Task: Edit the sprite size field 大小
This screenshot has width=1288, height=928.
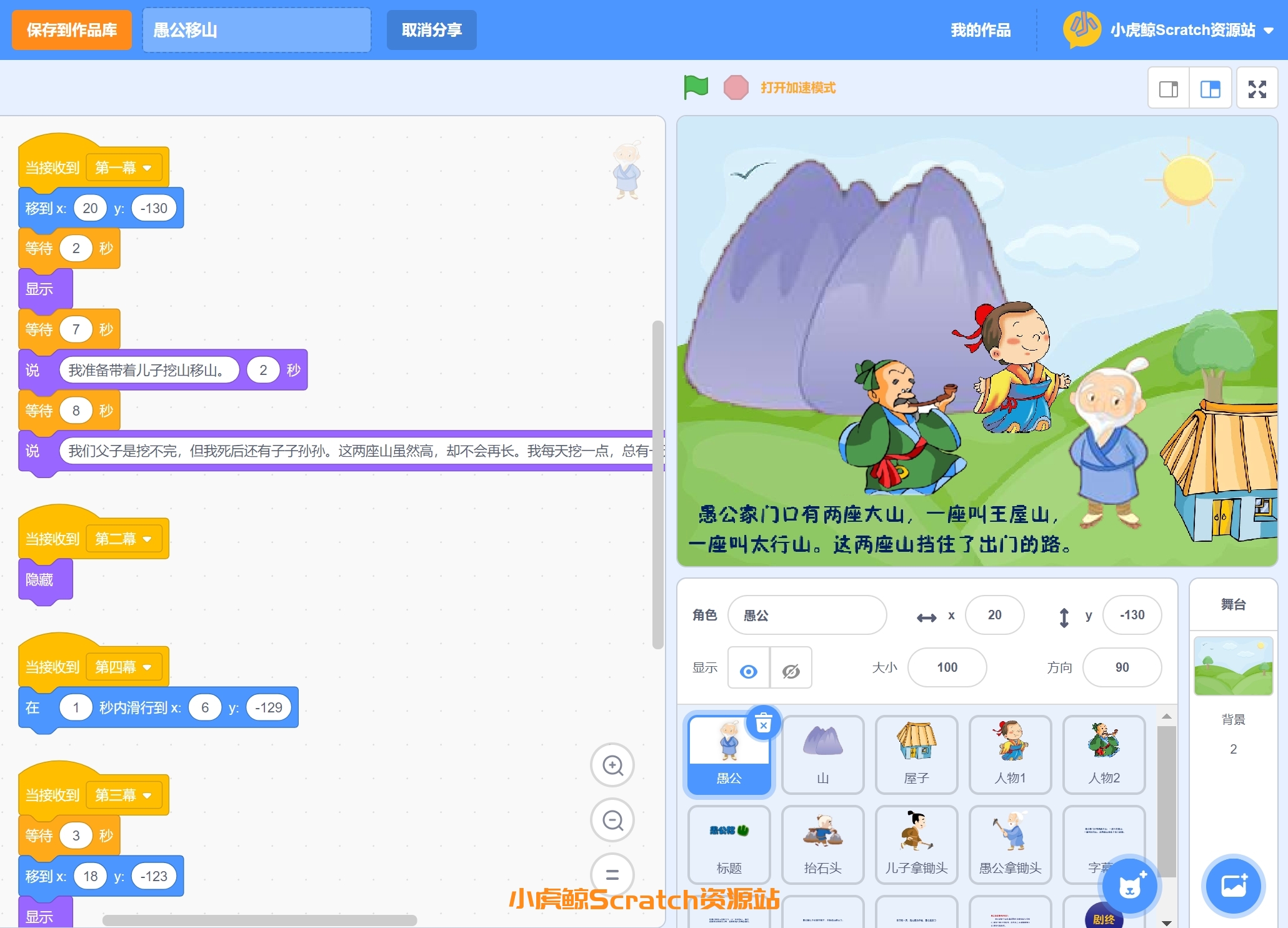Action: [947, 667]
